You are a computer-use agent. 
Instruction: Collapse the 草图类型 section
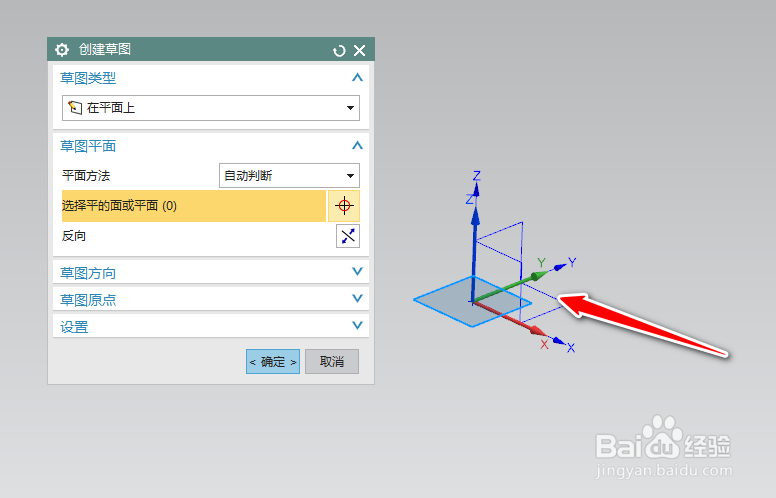[357, 78]
